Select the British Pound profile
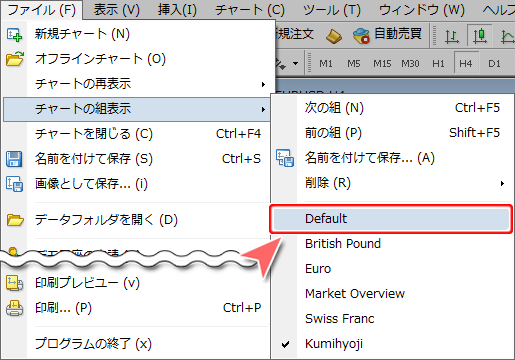Viewport: 515px width, 360px height. click(x=392, y=244)
